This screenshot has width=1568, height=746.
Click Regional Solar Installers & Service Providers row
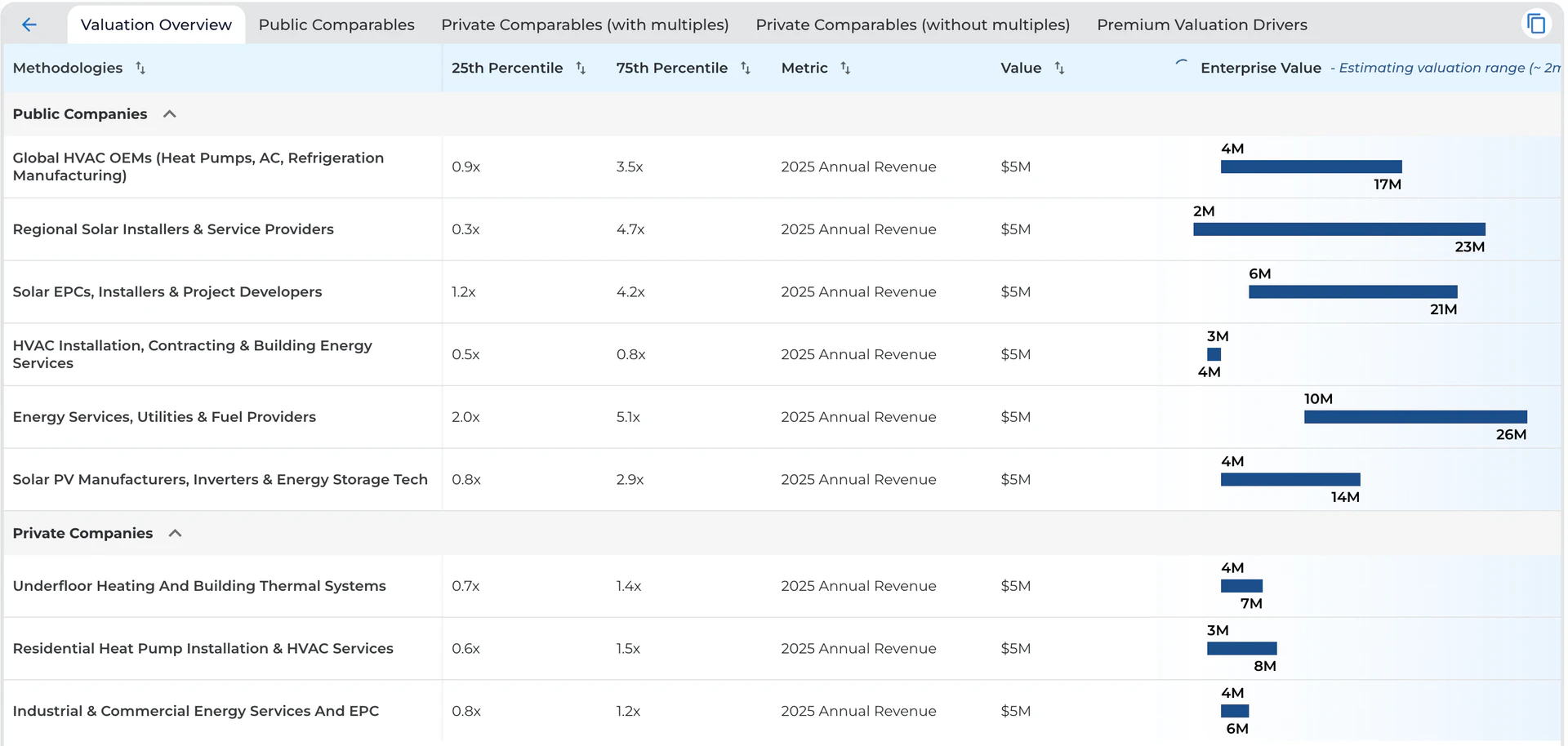click(173, 229)
